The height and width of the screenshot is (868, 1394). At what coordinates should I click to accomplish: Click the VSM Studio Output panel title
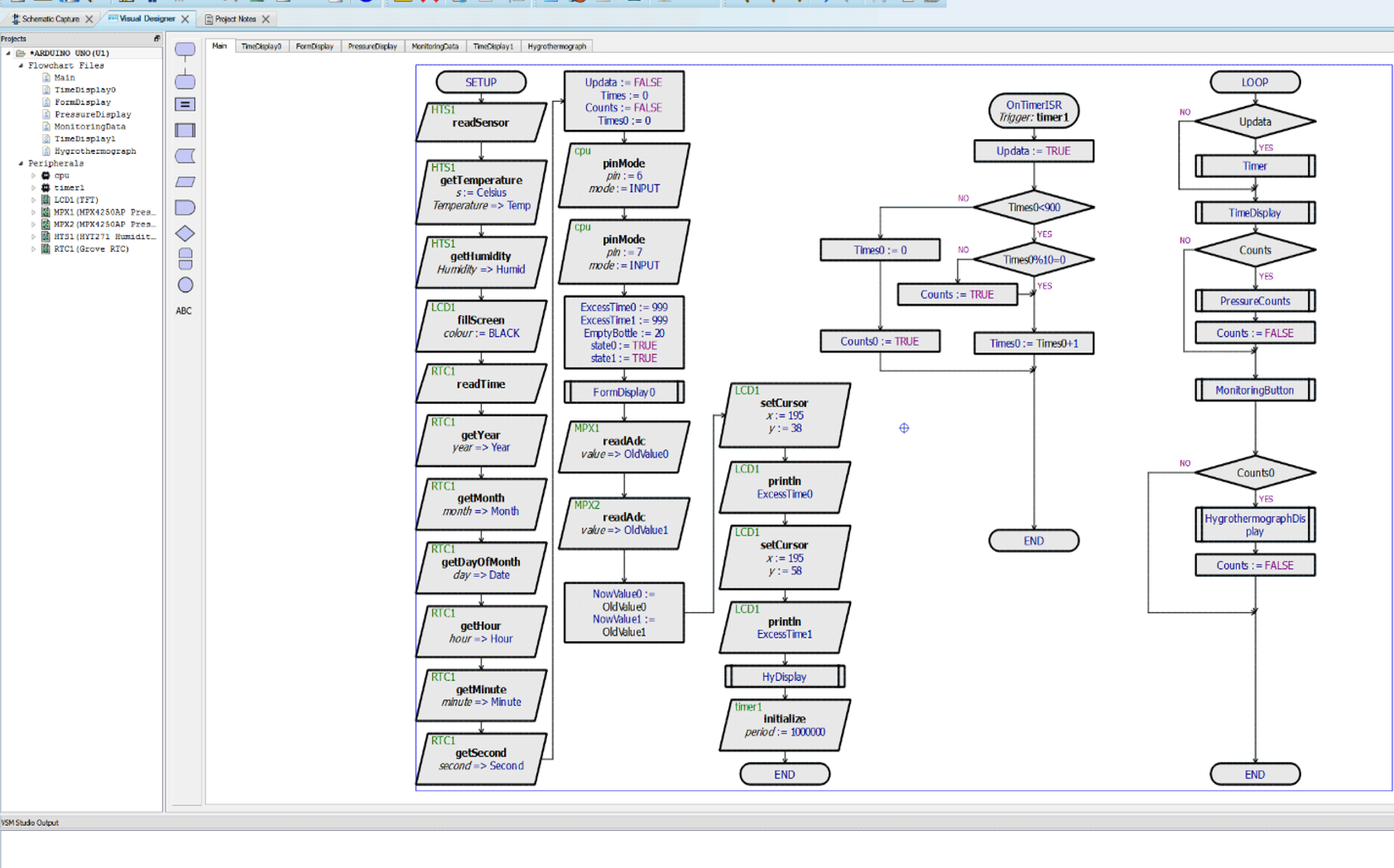pos(31,822)
